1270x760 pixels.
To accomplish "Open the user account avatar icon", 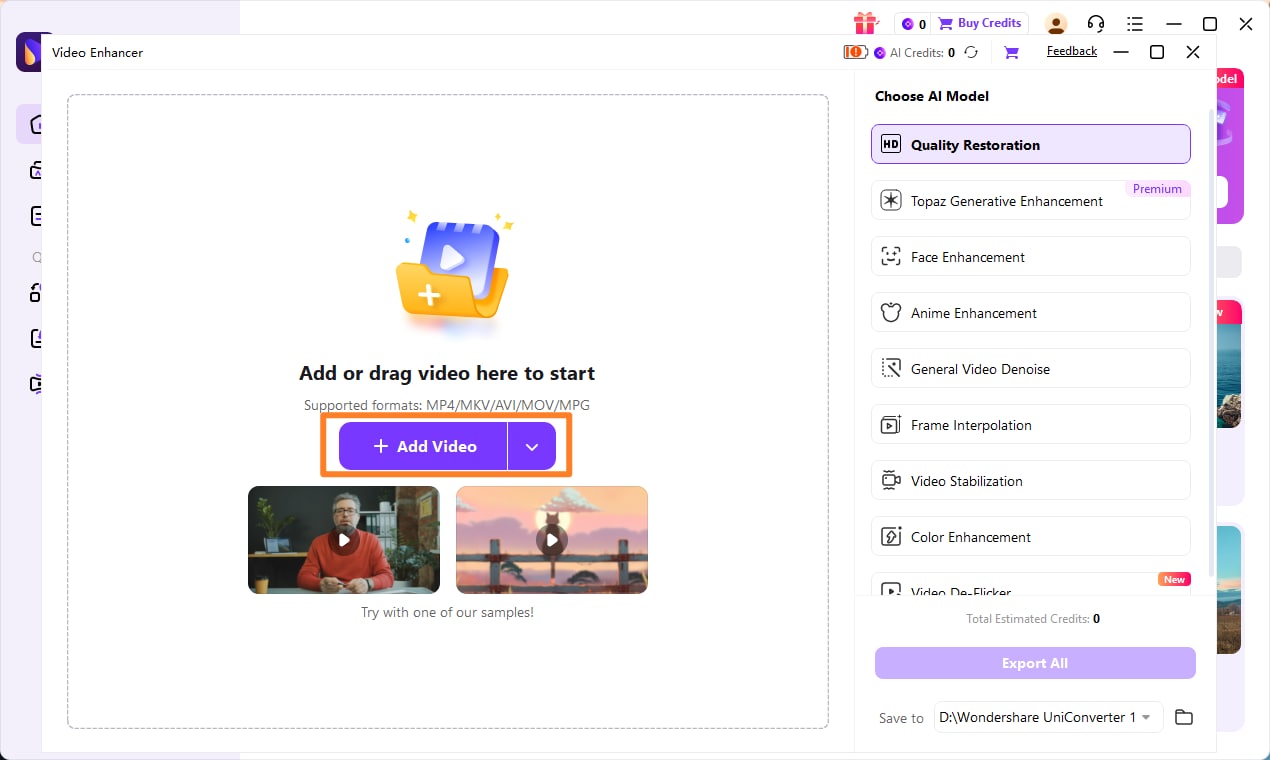I will point(1056,24).
